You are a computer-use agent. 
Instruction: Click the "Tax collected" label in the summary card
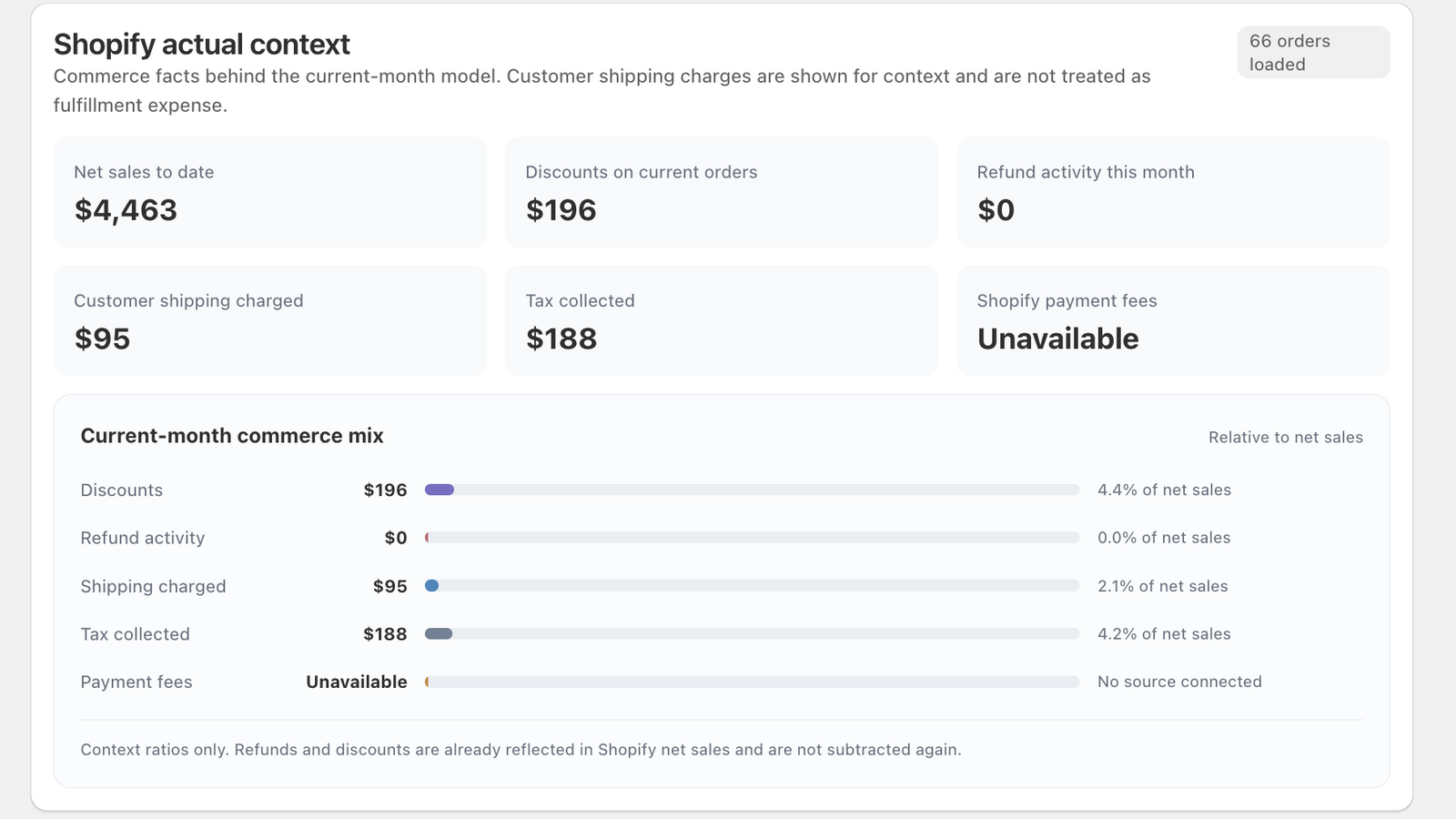pos(581,300)
